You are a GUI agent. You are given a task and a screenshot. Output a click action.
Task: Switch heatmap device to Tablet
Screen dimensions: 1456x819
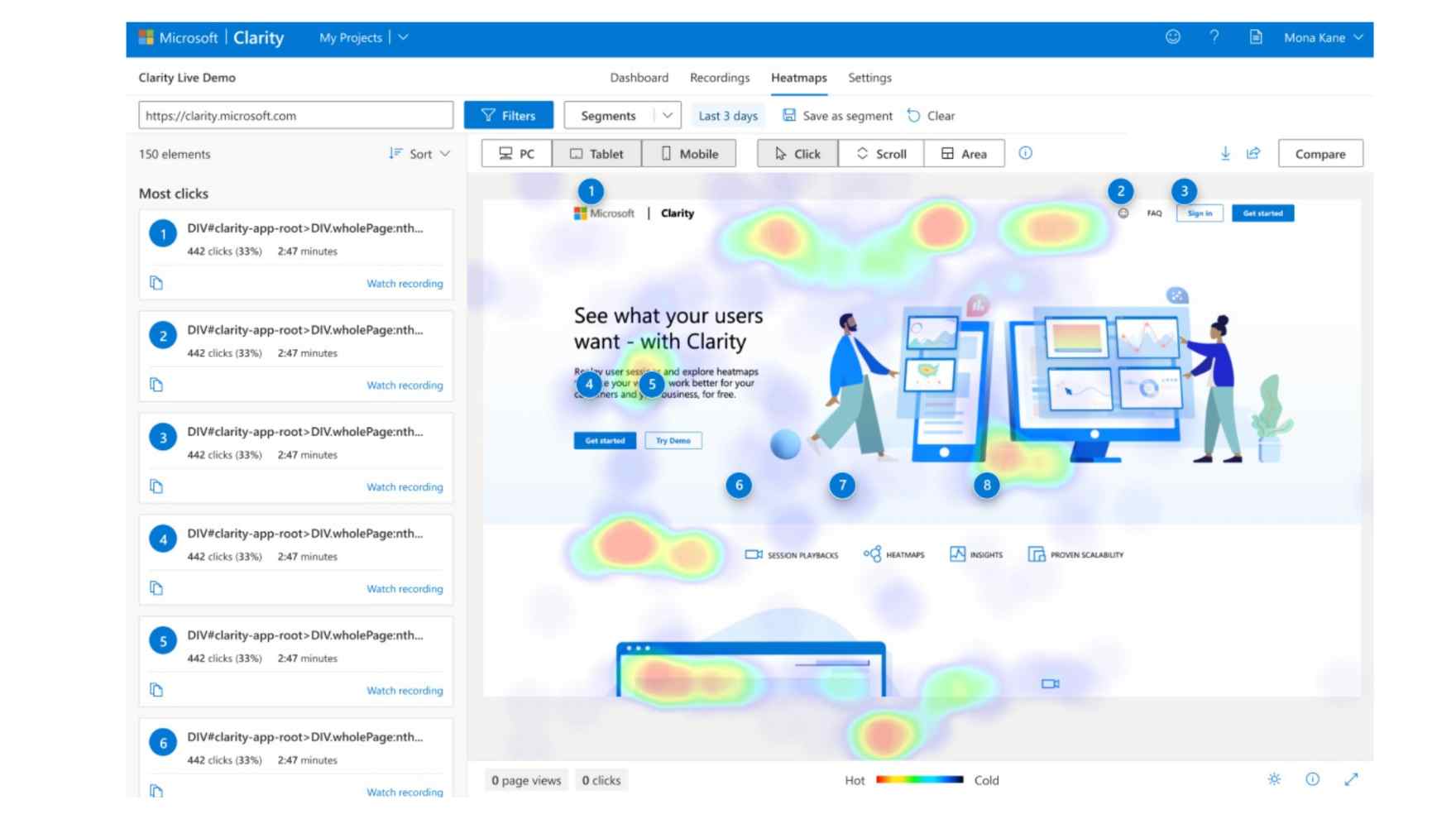click(596, 154)
